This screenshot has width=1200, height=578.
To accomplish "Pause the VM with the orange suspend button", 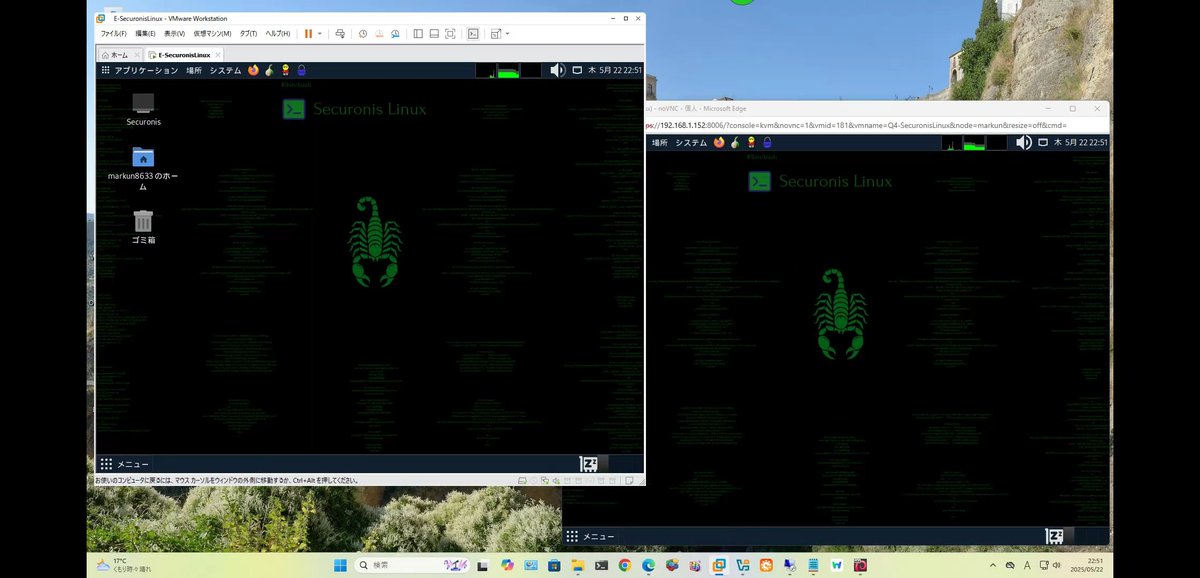I will coord(308,34).
